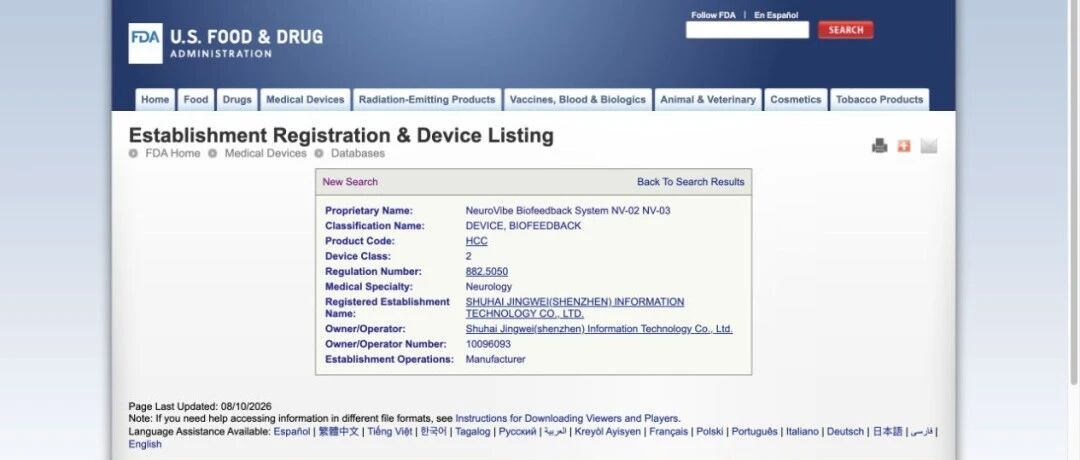This screenshot has width=1080, height=460.
Task: Click the NeuroVibe Biofeedback System proprietary name
Action: coord(568,211)
